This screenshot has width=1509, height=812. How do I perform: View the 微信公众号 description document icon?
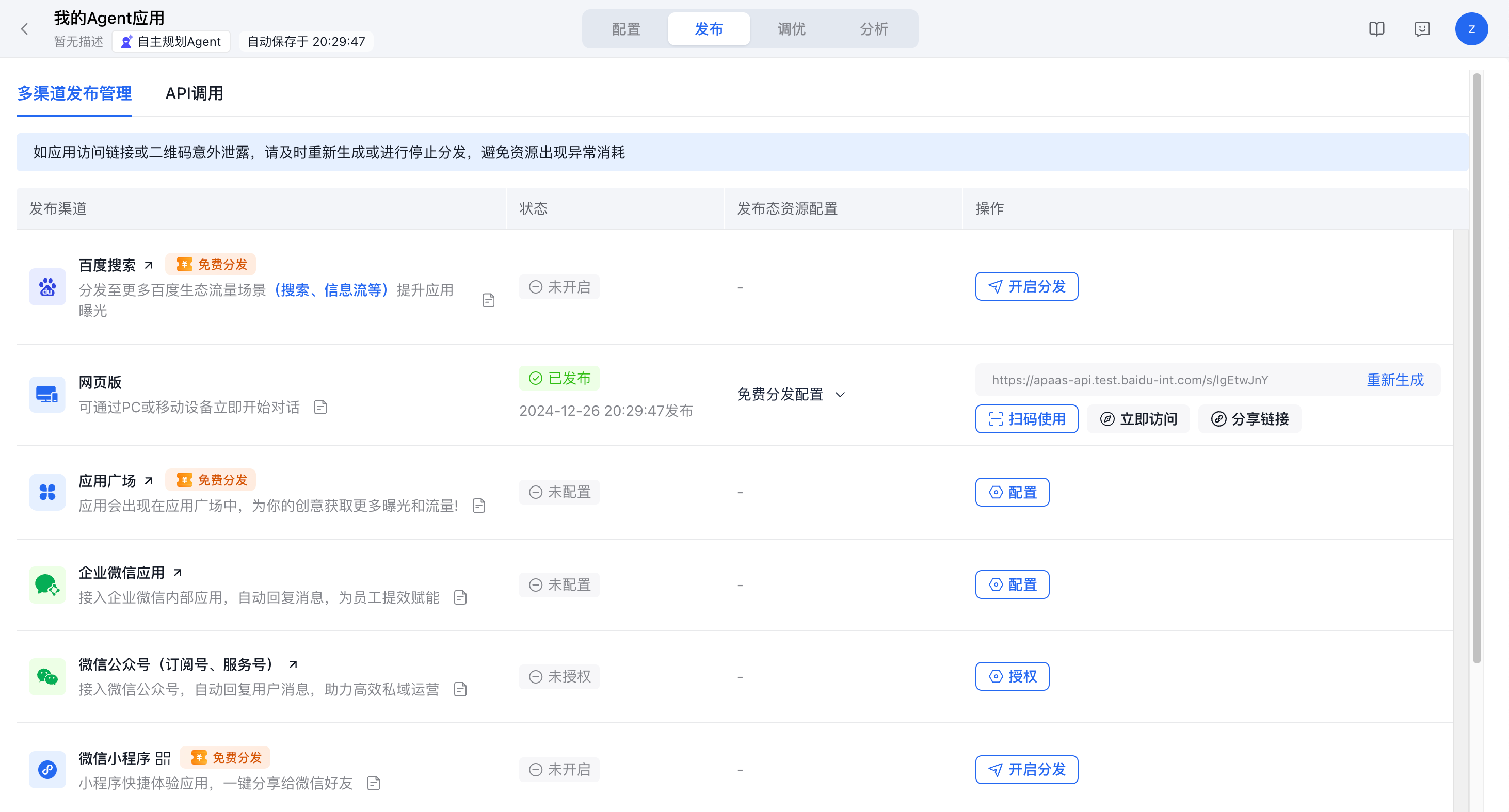460,689
